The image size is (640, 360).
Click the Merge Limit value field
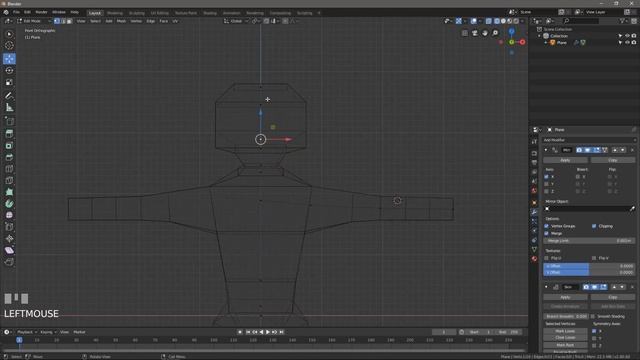(589, 241)
